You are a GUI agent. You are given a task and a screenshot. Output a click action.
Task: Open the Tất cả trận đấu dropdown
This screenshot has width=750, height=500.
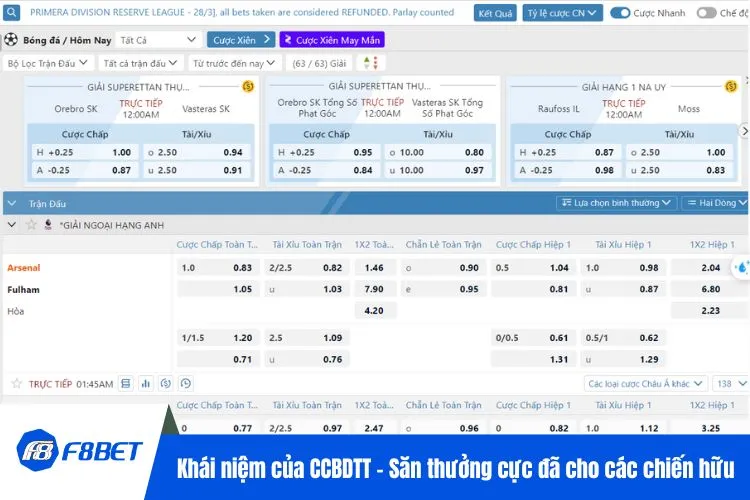140,63
